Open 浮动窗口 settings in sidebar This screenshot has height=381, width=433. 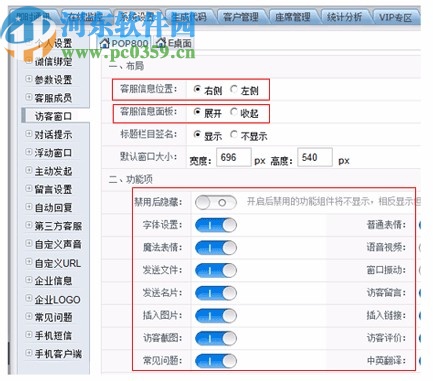click(53, 153)
